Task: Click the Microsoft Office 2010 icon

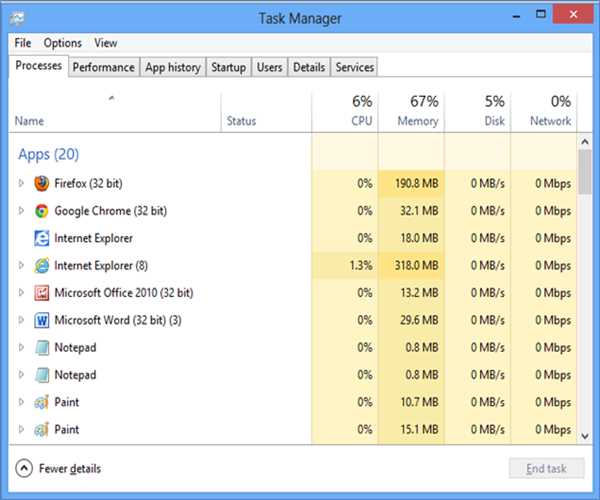Action: point(42,293)
